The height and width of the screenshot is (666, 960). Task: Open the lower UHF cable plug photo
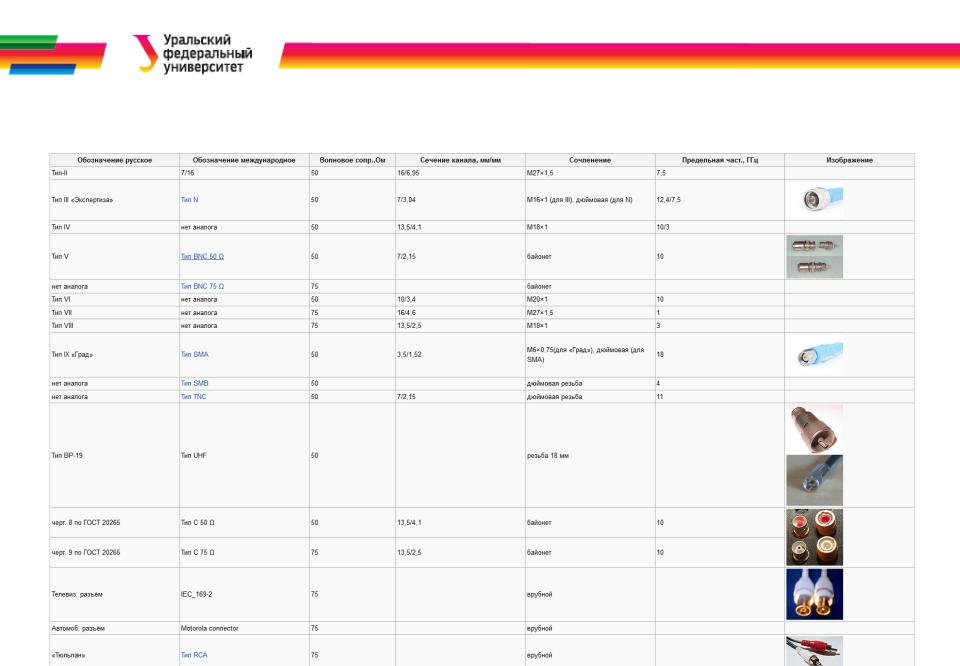point(815,481)
